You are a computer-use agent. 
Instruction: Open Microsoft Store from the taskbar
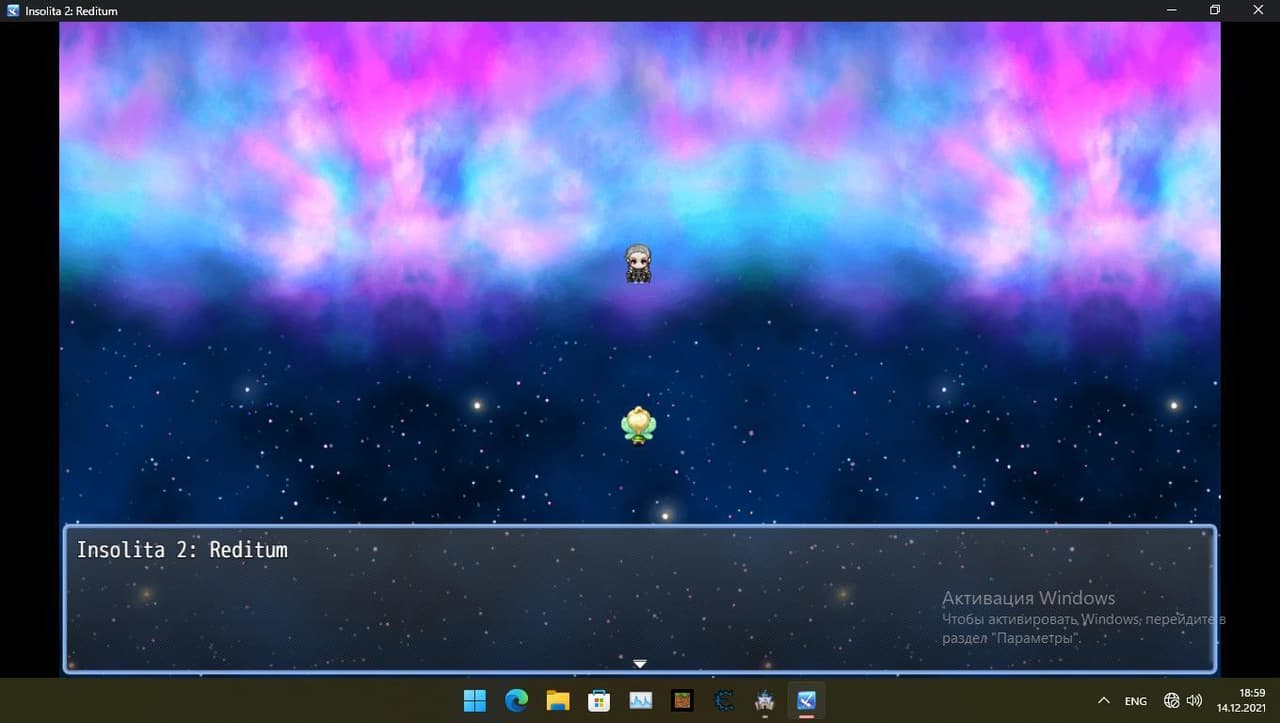click(x=599, y=700)
